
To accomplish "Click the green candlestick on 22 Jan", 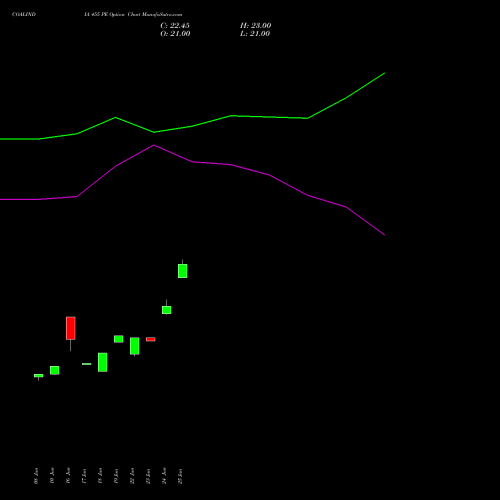I will click(x=135, y=346).
